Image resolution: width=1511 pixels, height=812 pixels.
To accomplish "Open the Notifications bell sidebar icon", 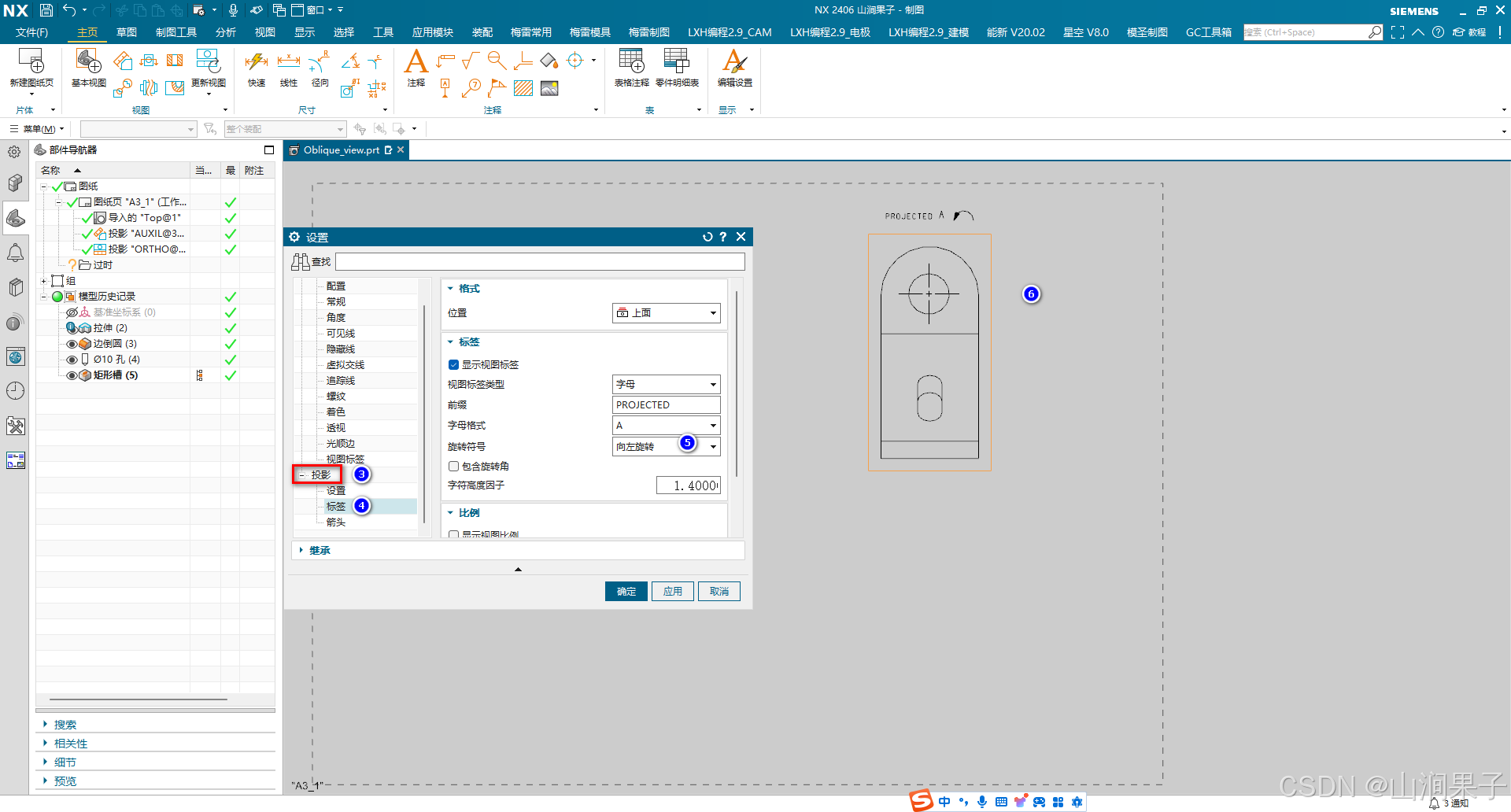I will coord(15,253).
